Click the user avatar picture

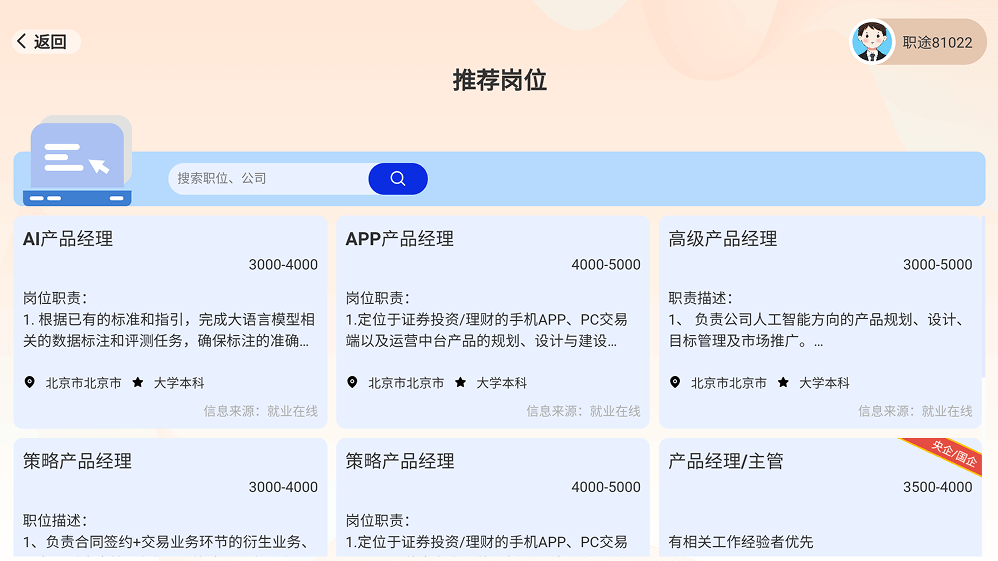coord(872,42)
